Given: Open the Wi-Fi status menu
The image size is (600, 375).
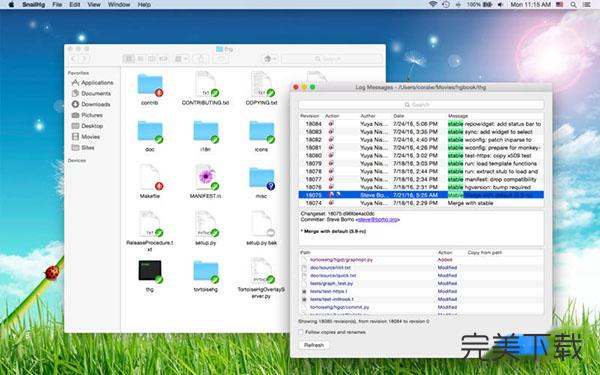Looking at the screenshot, I should [x=433, y=5].
